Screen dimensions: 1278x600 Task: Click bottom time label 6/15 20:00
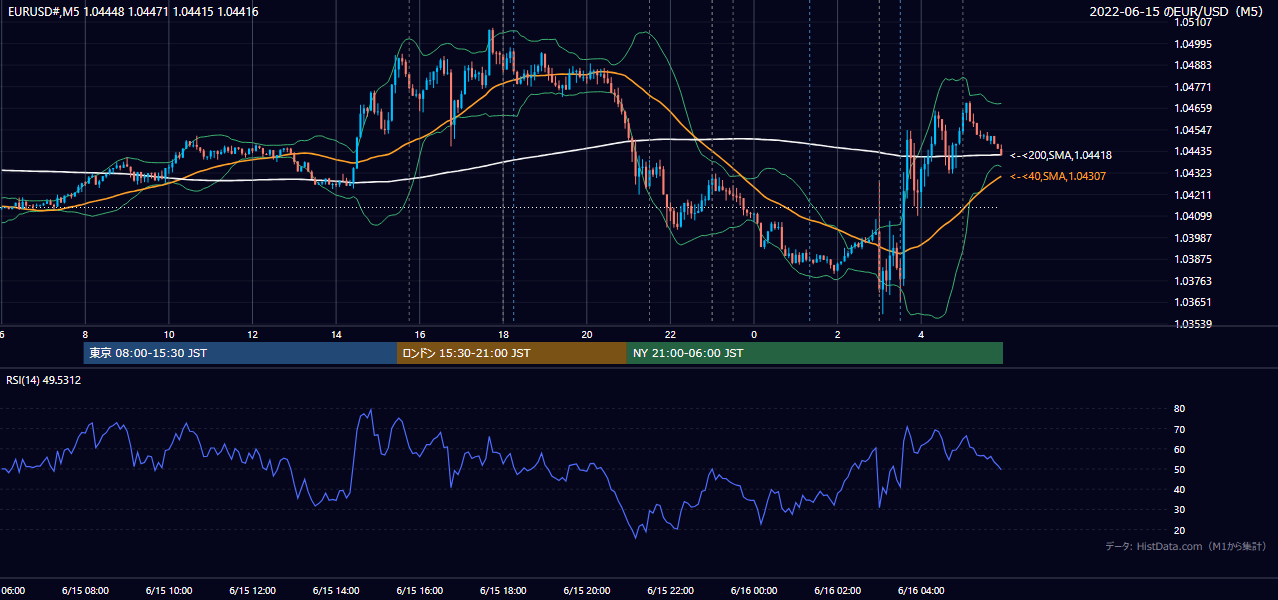click(586, 591)
